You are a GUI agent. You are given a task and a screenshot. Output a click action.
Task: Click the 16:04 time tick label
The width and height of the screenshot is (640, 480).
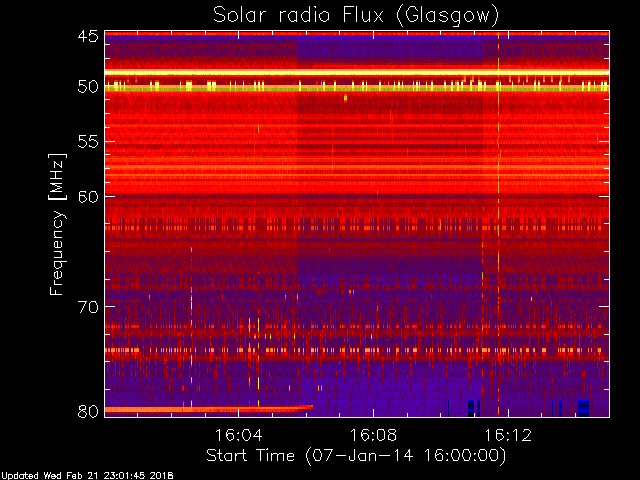238,435
